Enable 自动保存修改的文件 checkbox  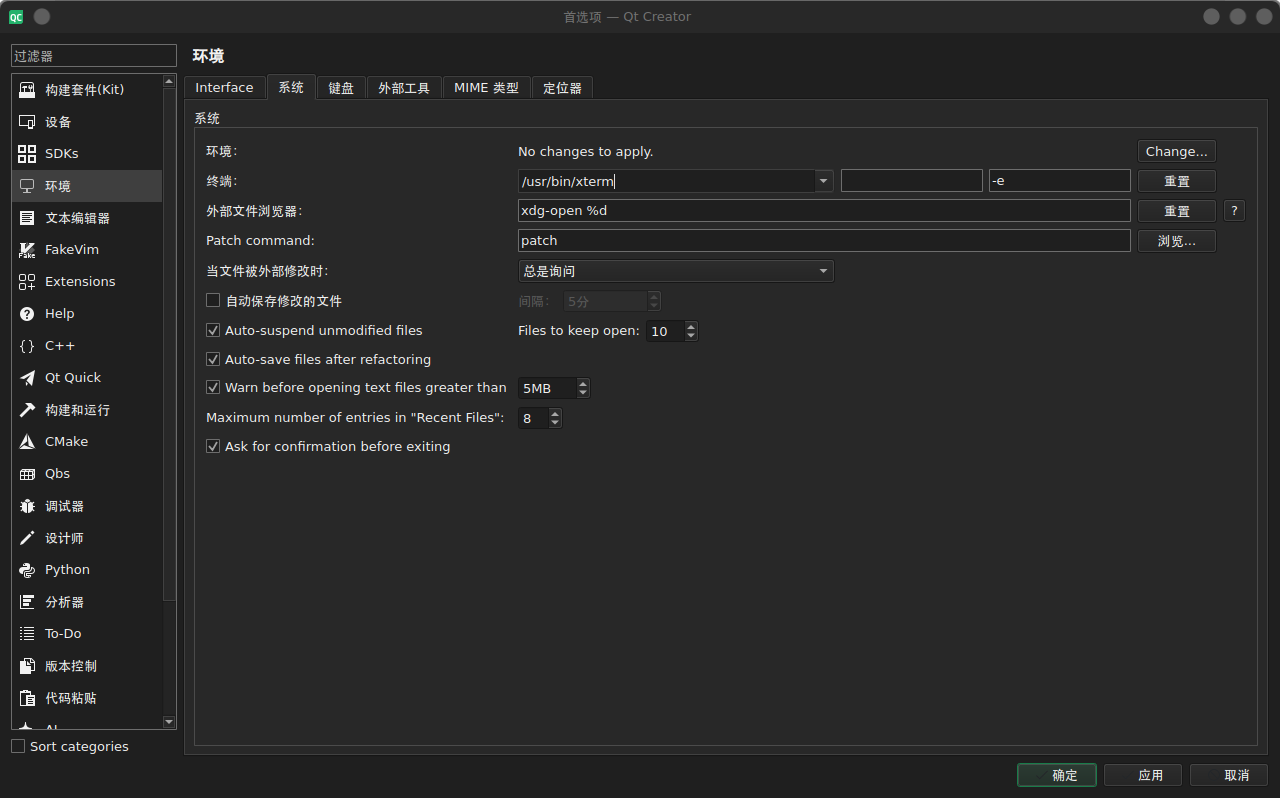click(x=213, y=300)
